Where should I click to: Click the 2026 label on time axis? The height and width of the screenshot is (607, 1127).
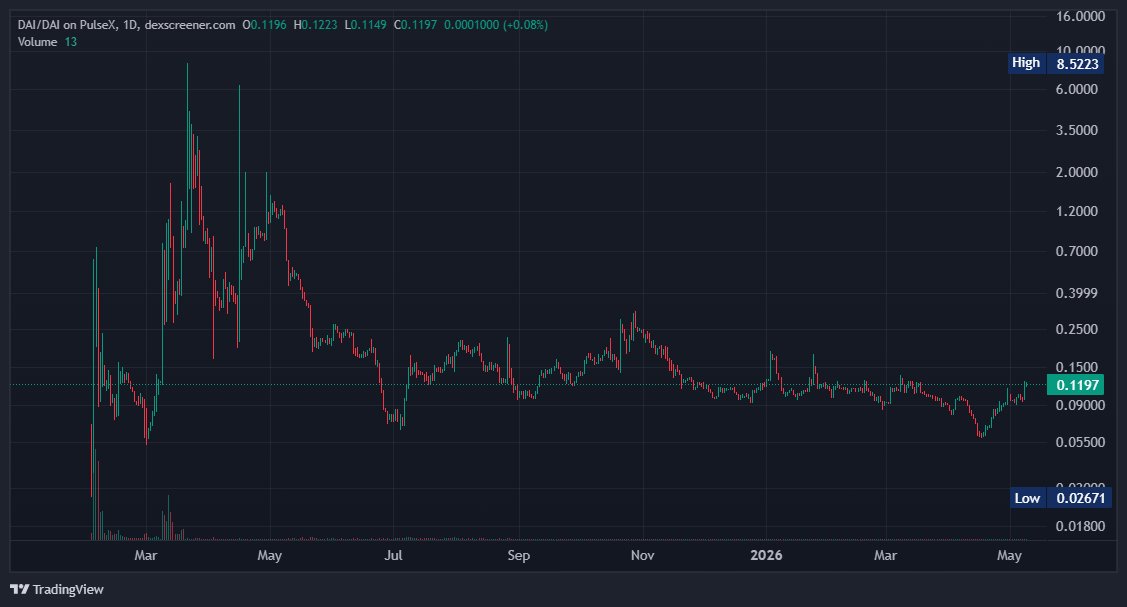tap(766, 555)
